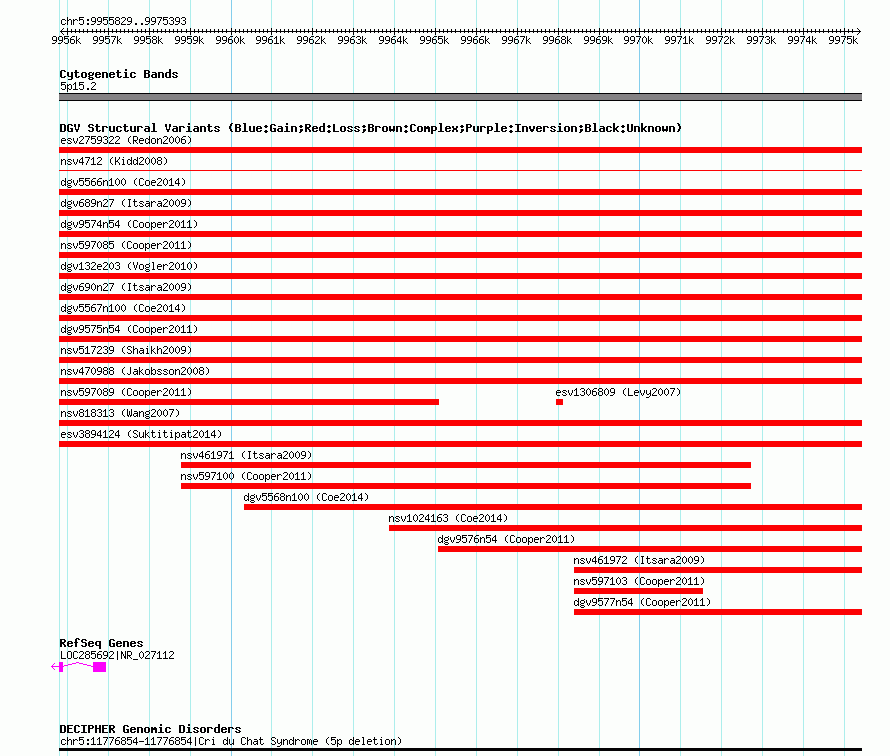
Task: Open dgv9575n54 (Cooper2011) variant
Action: click(x=460, y=339)
